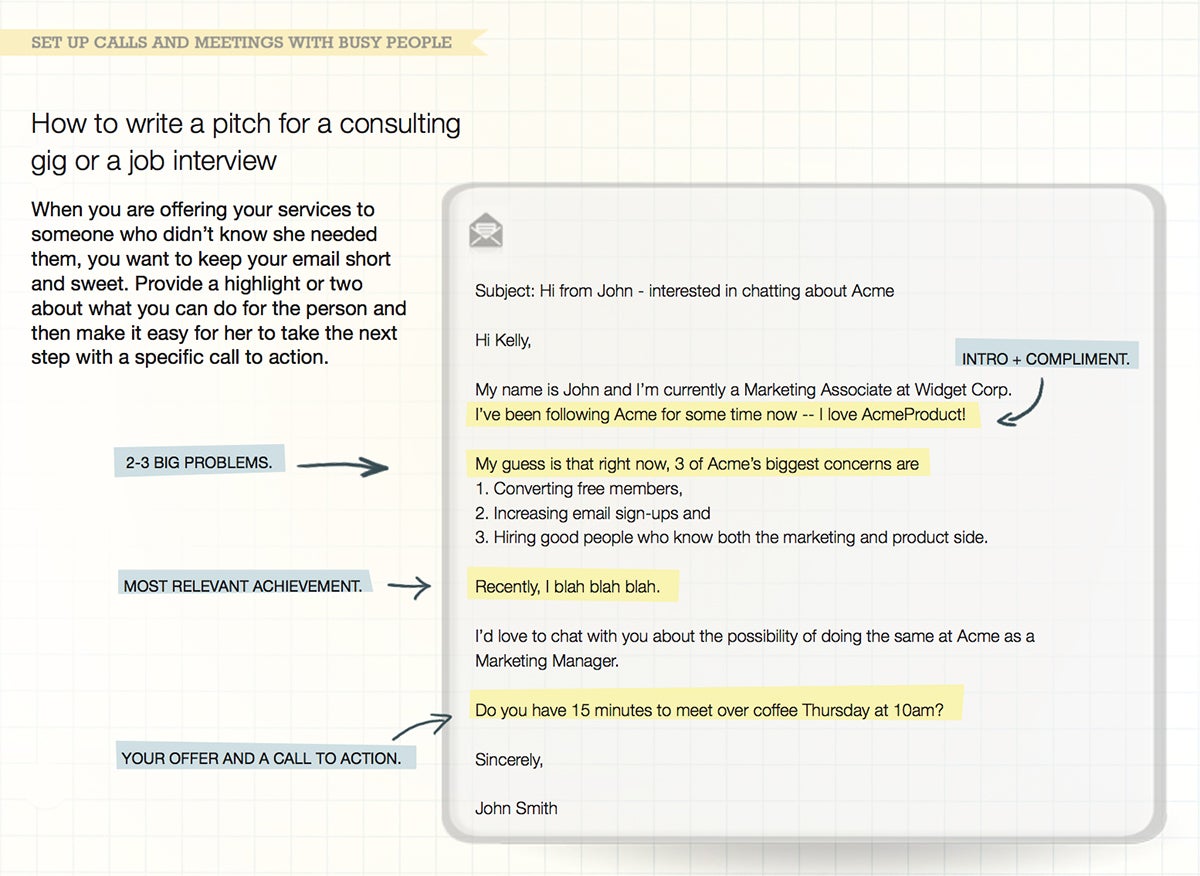Click the arrow beside 2-3 Big Problems
Image resolution: width=1200 pixels, height=876 pixels.
[342, 466]
